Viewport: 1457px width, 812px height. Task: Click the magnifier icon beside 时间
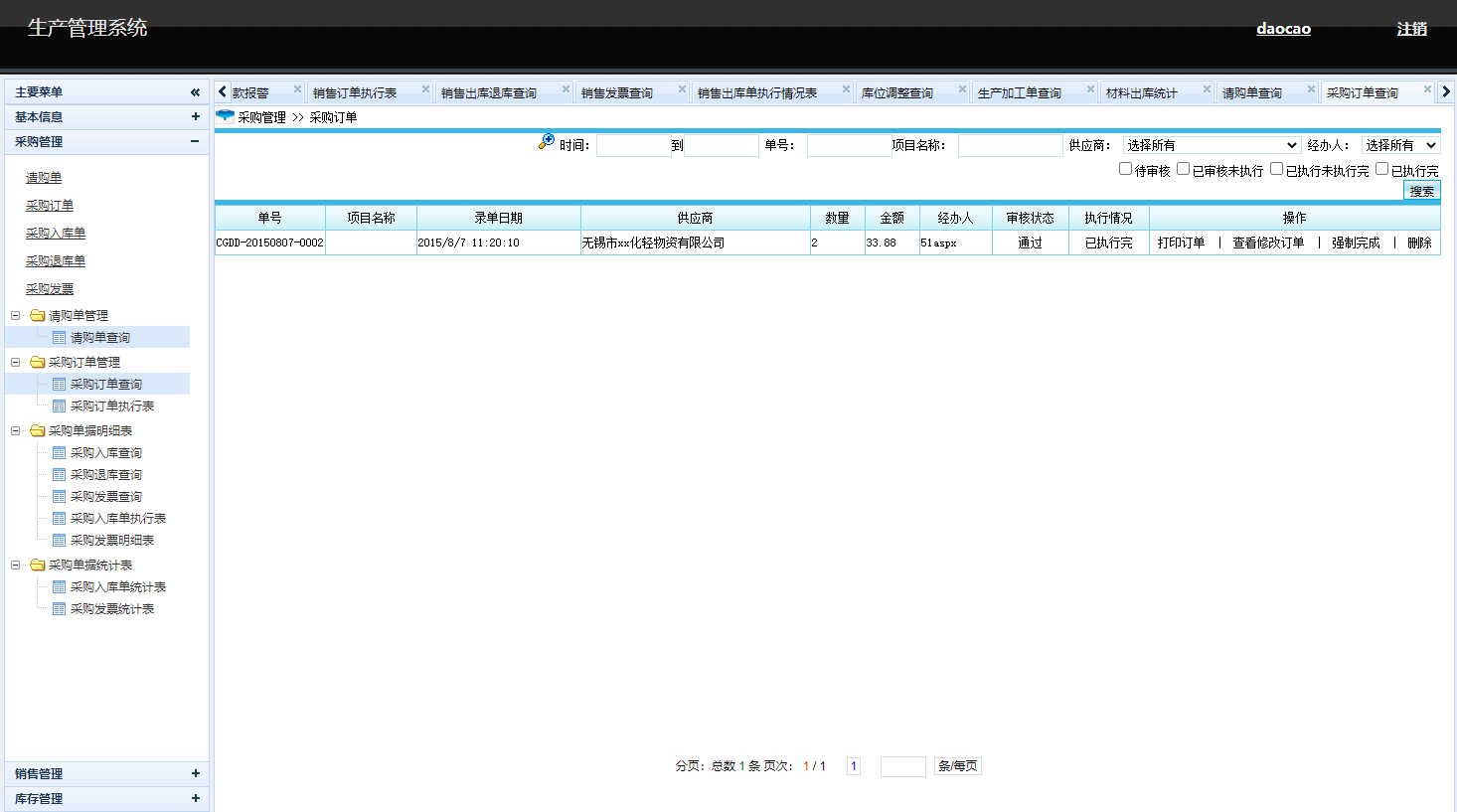pos(546,142)
